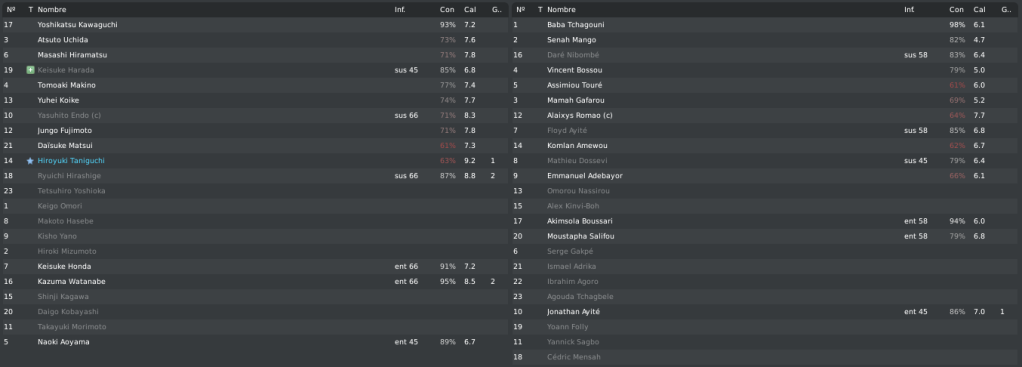Select Yasuhito Endo captain row

point(255,115)
